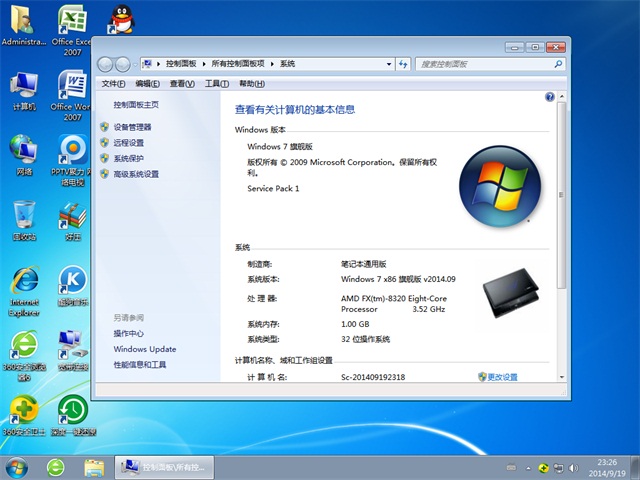This screenshot has height=480, width=640.
Task: Click the computer name Sc-201409192318
Action: [x=373, y=377]
